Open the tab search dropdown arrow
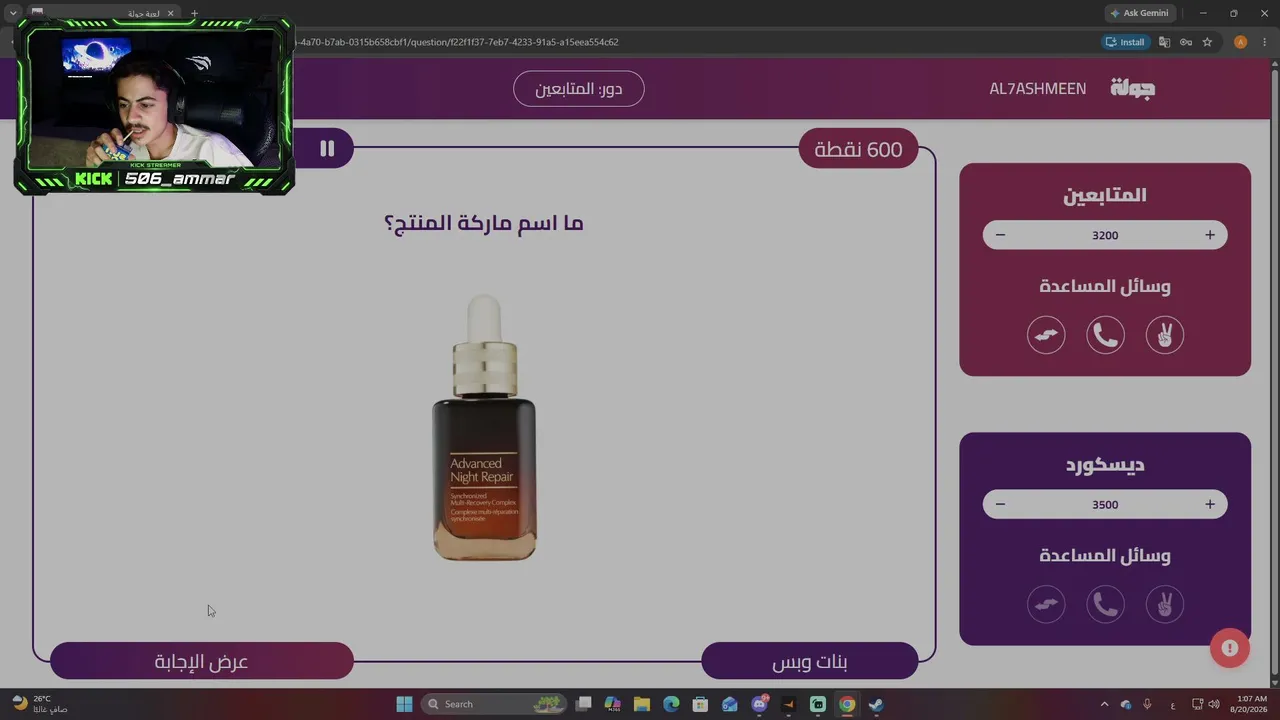Viewport: 1280px width, 720px height. (13, 14)
